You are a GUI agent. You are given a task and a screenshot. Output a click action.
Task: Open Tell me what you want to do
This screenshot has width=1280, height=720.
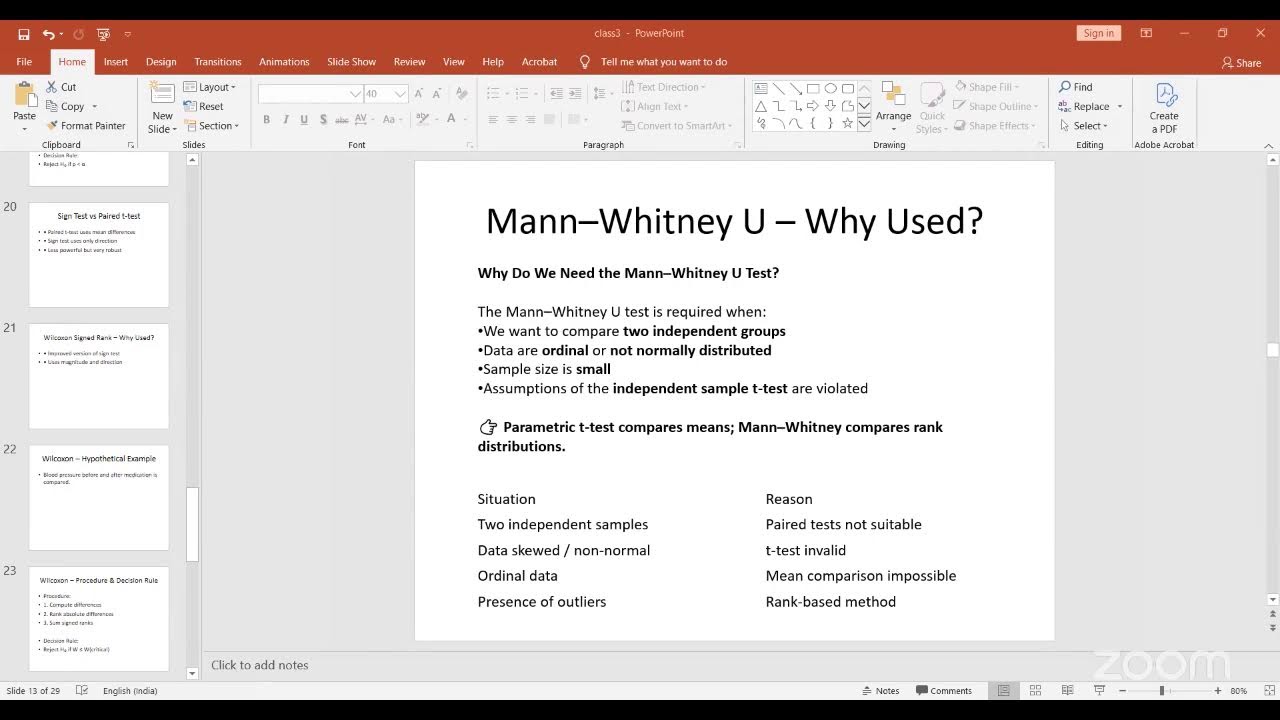point(664,62)
